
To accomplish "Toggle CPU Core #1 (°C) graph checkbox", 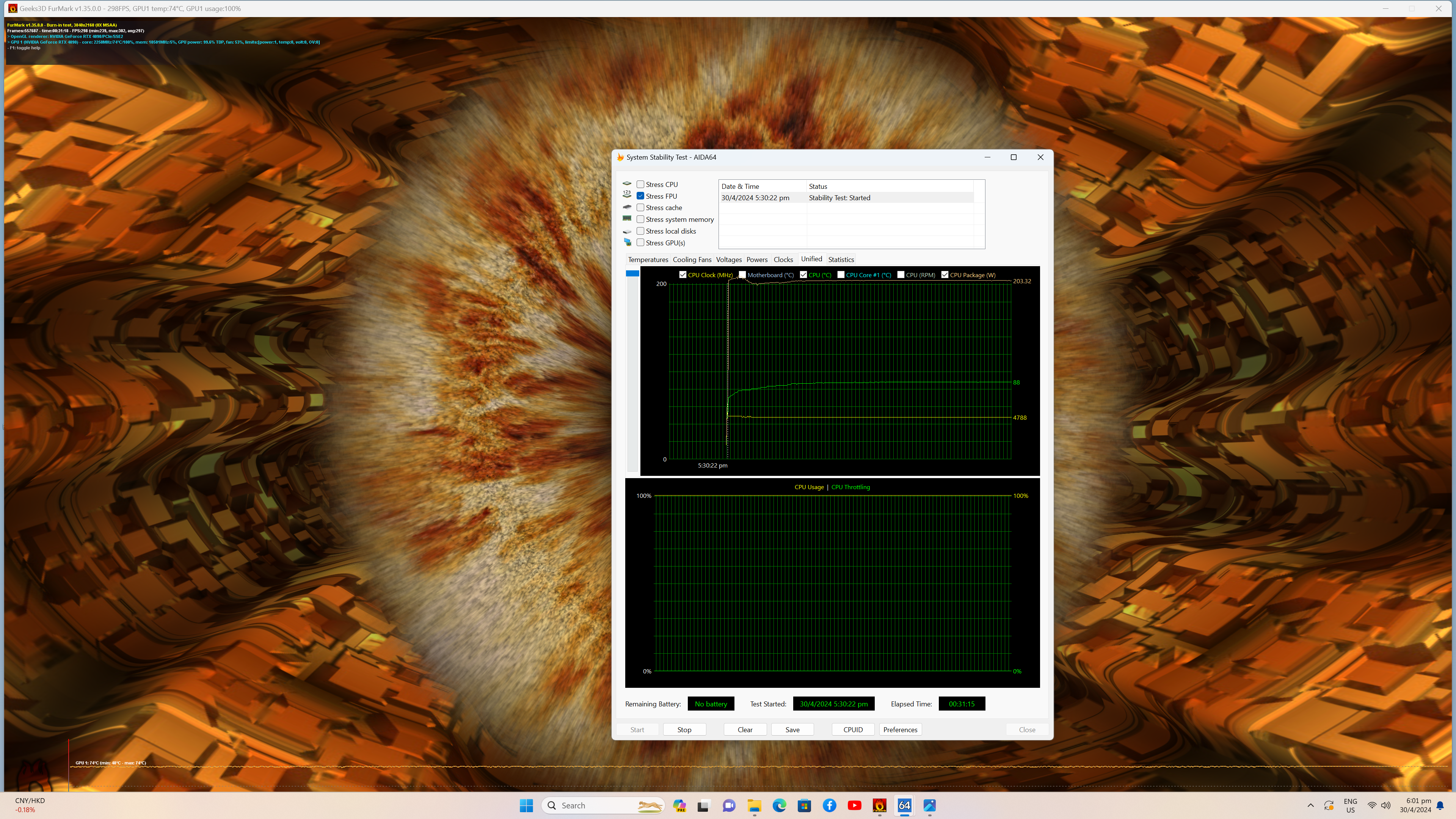I will (x=841, y=275).
